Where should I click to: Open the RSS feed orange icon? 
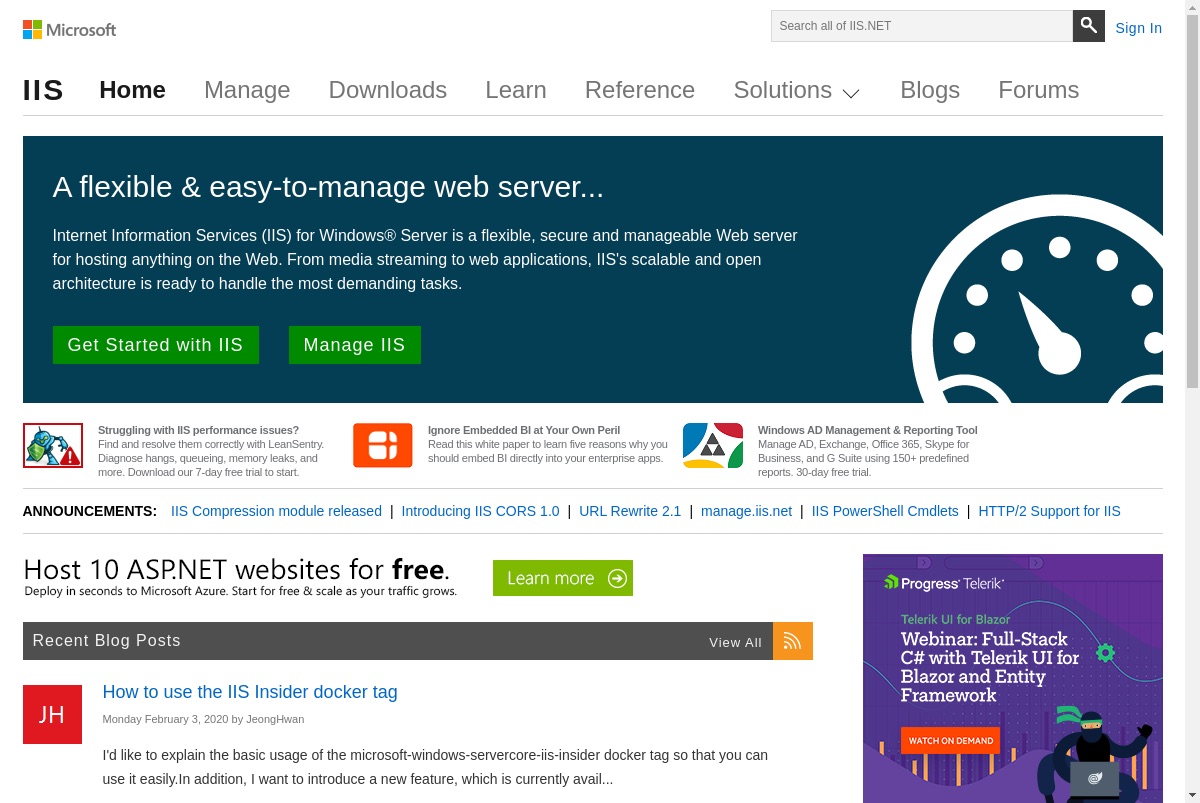(792, 641)
